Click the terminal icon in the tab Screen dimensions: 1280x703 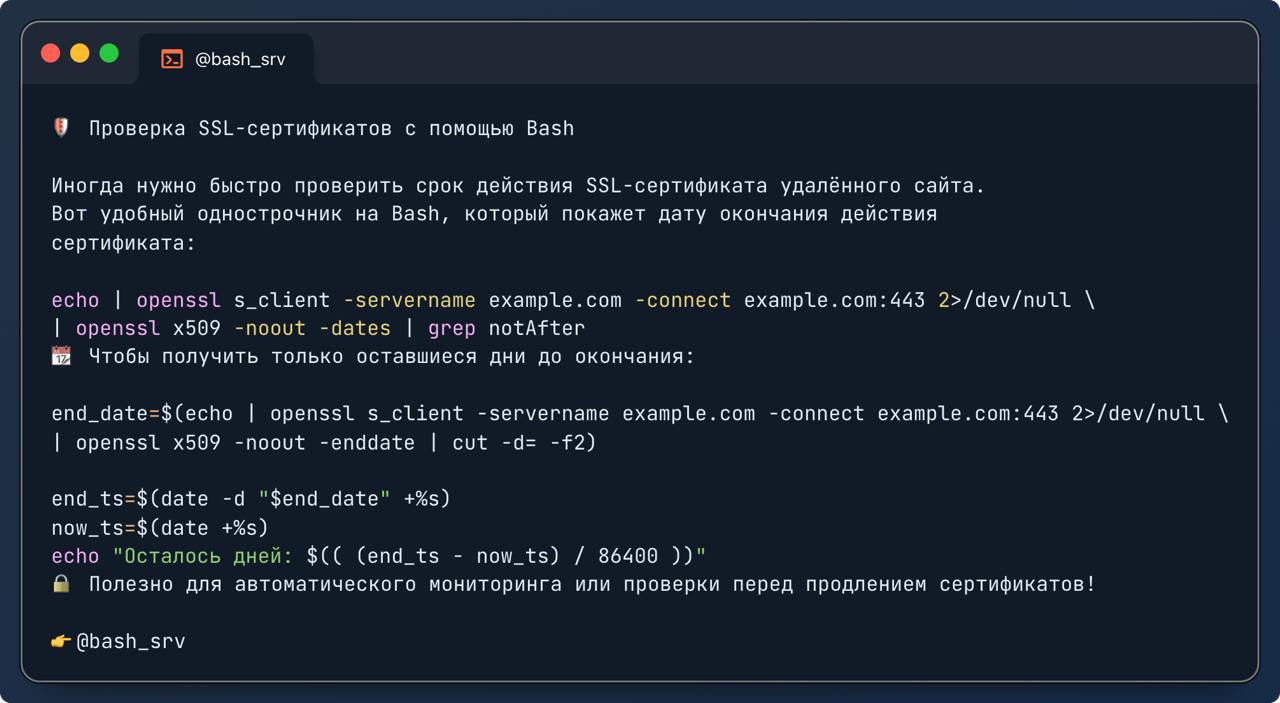(172, 59)
